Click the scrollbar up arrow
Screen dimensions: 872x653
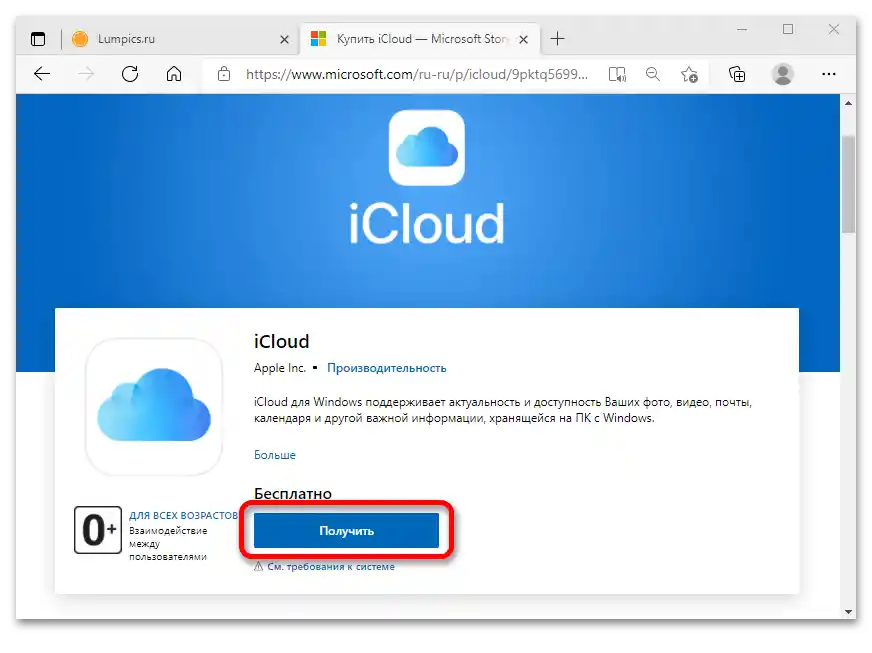[848, 103]
